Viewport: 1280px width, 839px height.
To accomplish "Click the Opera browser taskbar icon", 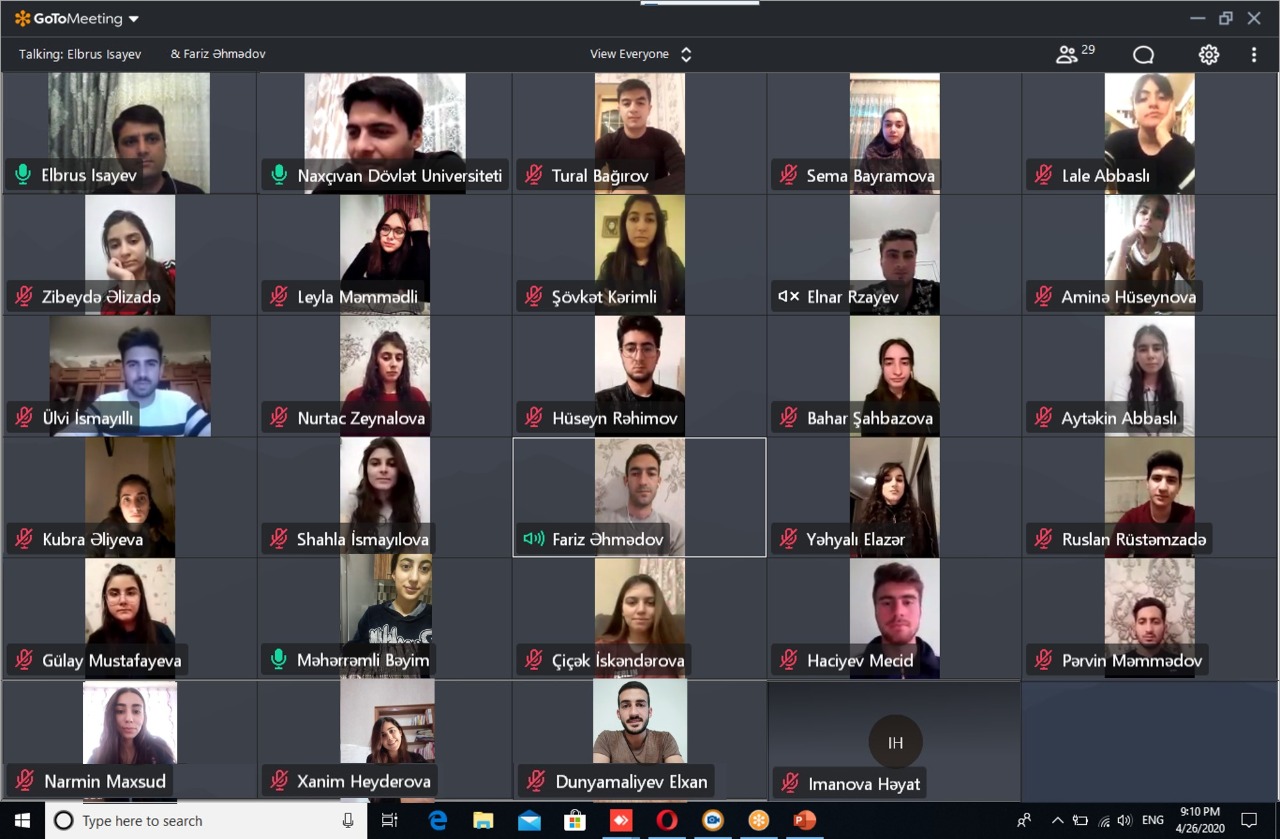I will (x=667, y=821).
